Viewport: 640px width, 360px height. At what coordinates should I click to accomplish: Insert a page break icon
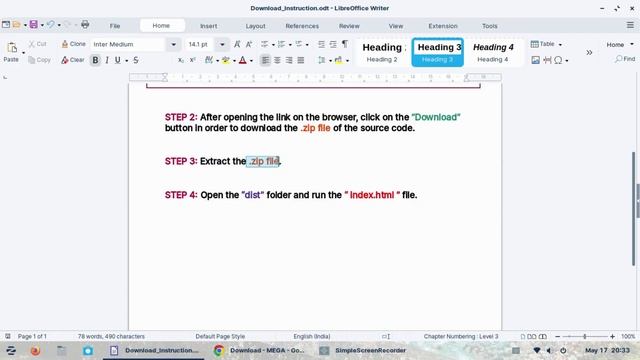coord(547,60)
